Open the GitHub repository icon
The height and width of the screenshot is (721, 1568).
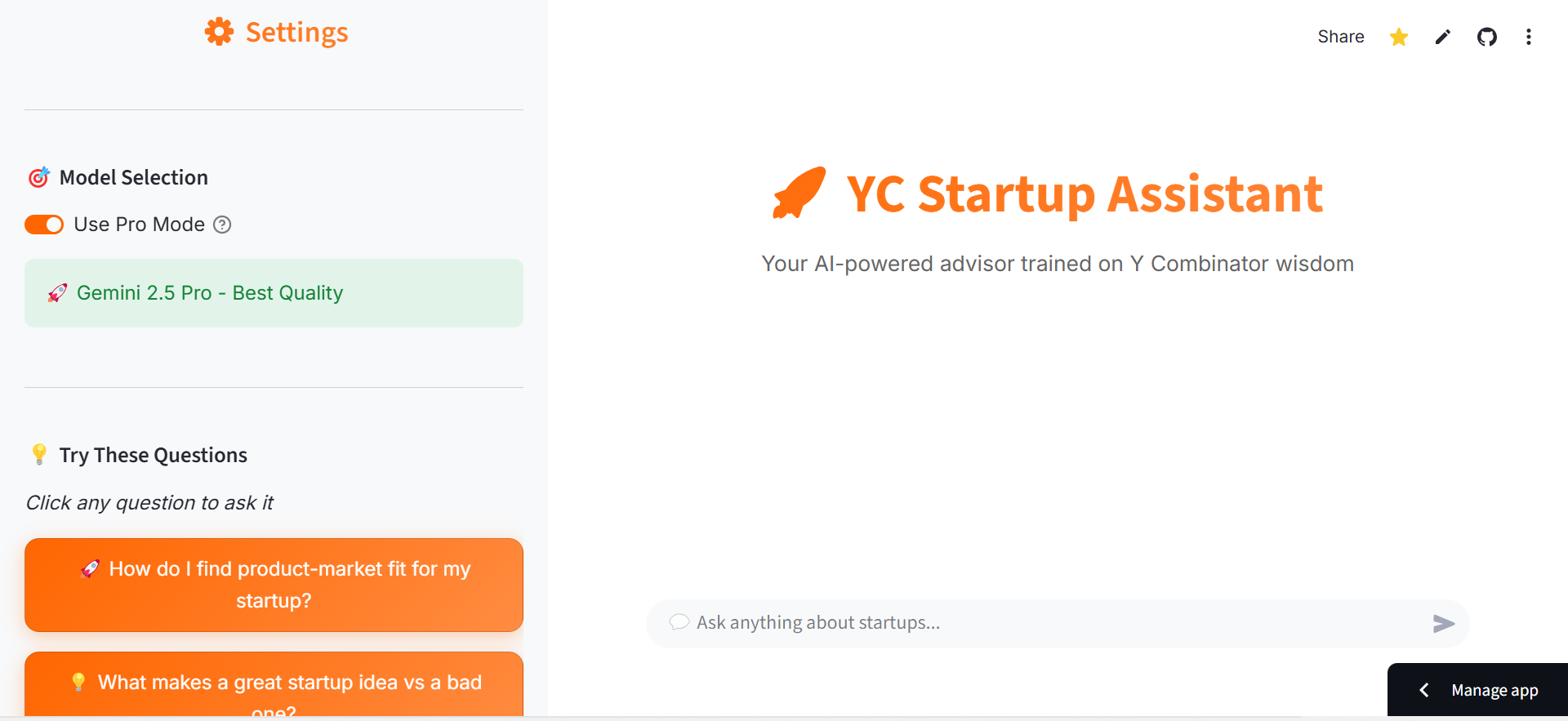1486,37
